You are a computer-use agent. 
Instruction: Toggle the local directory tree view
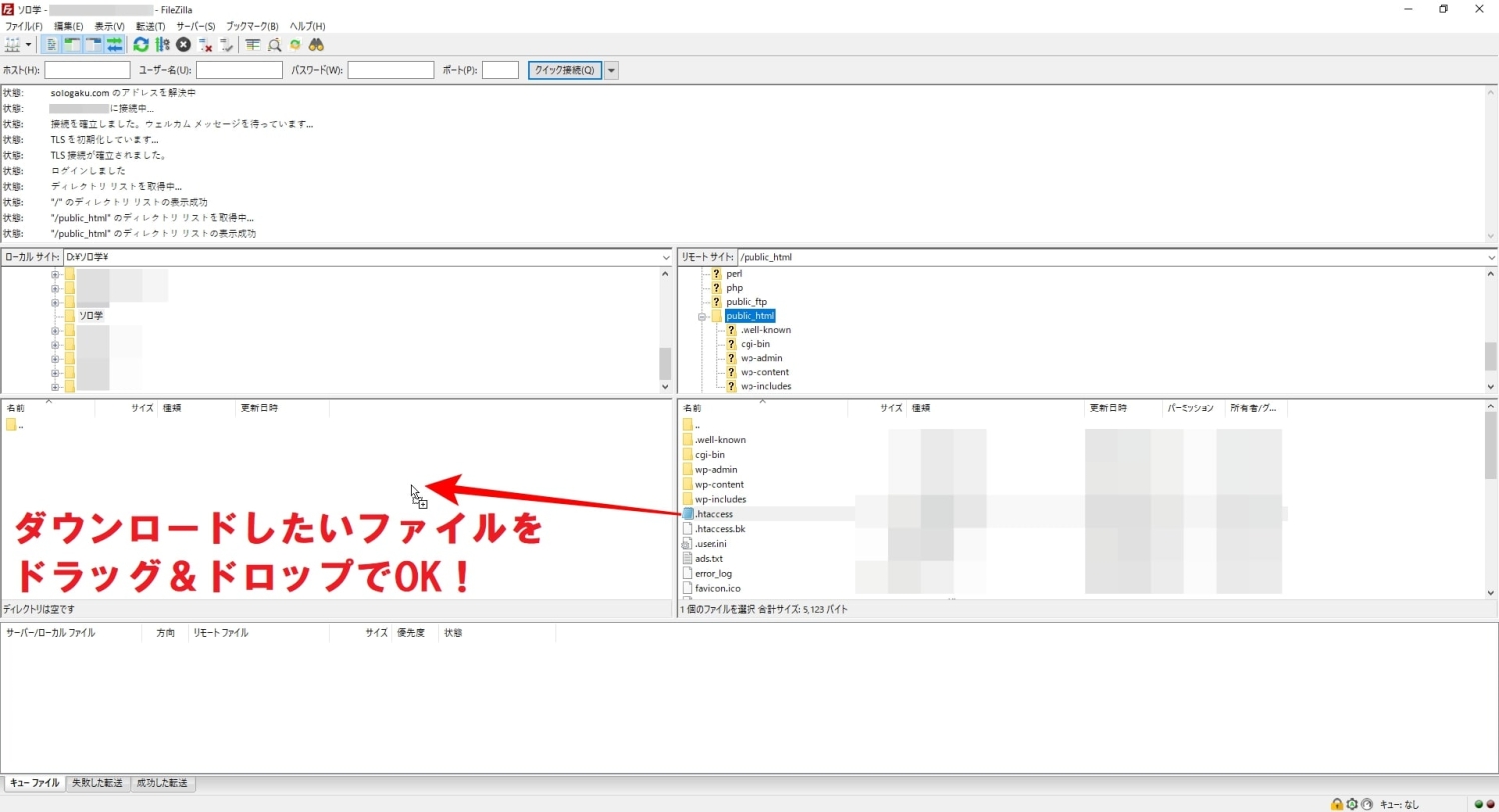click(72, 45)
